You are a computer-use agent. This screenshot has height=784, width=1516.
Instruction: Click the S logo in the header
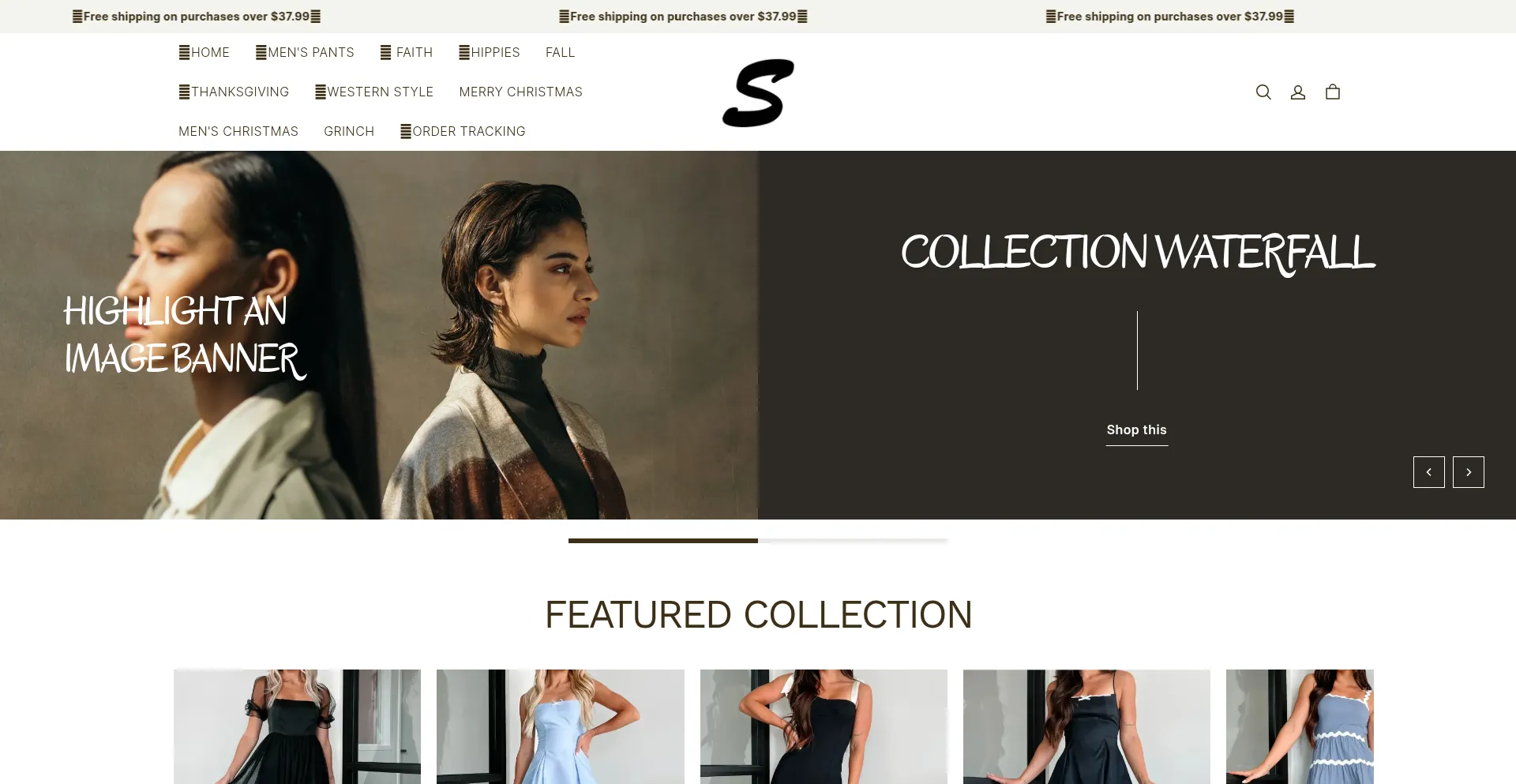pyautogui.click(x=758, y=92)
